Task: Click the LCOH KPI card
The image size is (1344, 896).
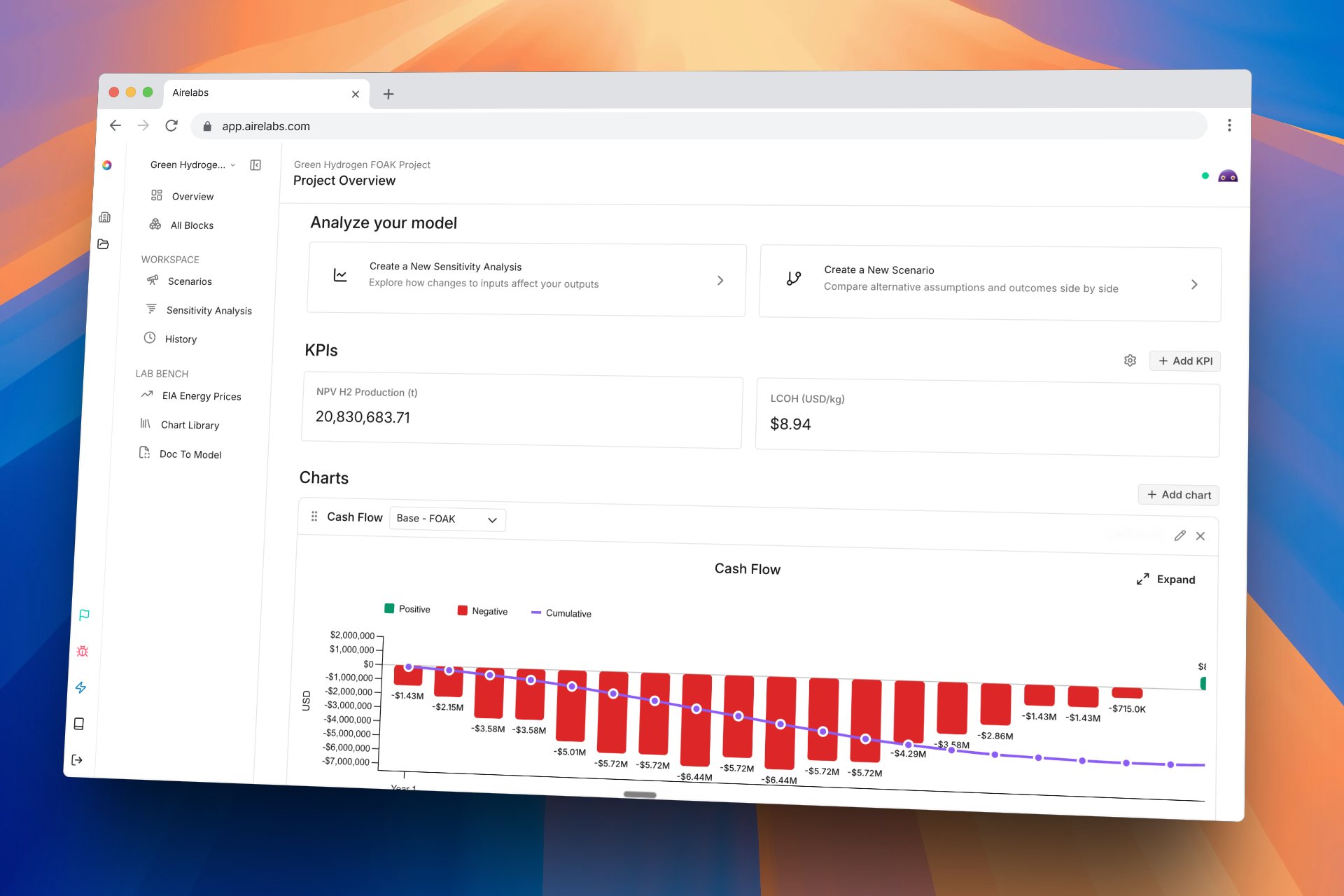Action: [x=988, y=419]
